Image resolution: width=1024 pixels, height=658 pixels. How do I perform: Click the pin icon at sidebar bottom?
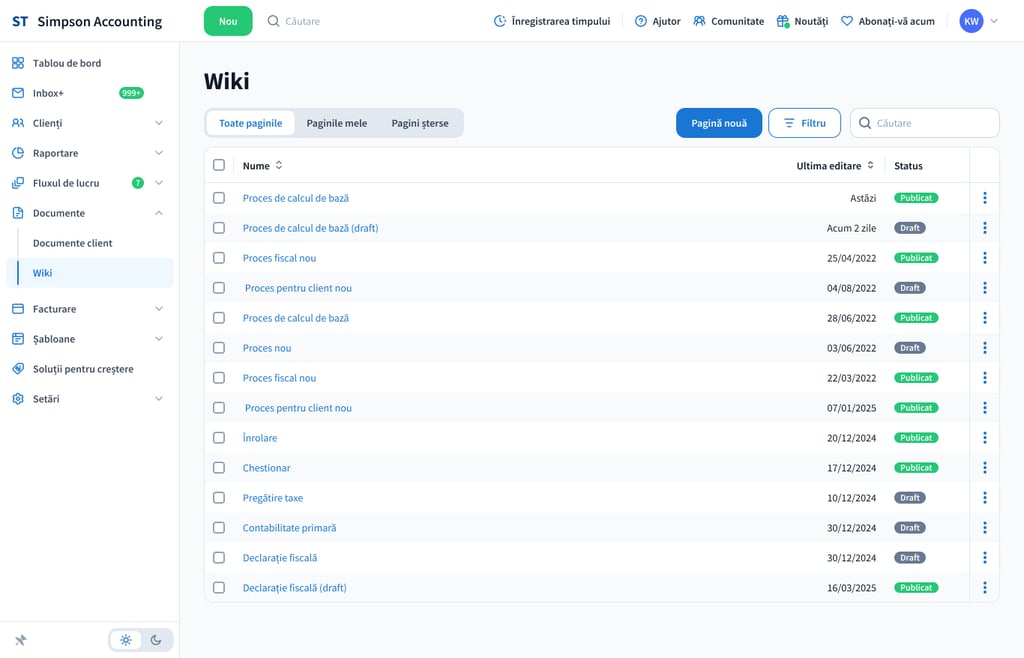tap(20, 640)
